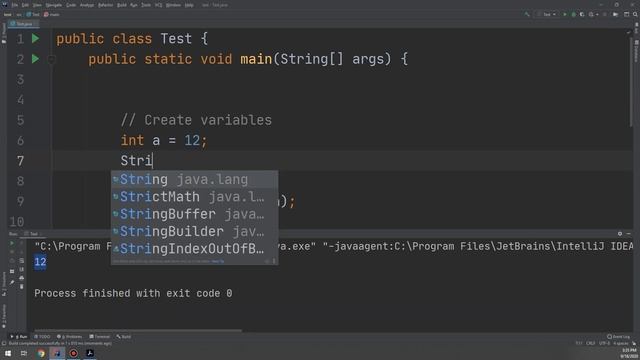The height and width of the screenshot is (360, 640).
Task: Click the Test class breadcrumb in navigation bar
Action: click(x=33, y=14)
